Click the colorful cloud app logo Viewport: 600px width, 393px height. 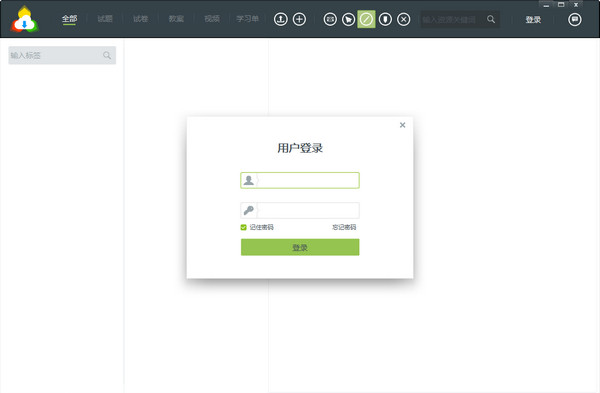coord(24,19)
